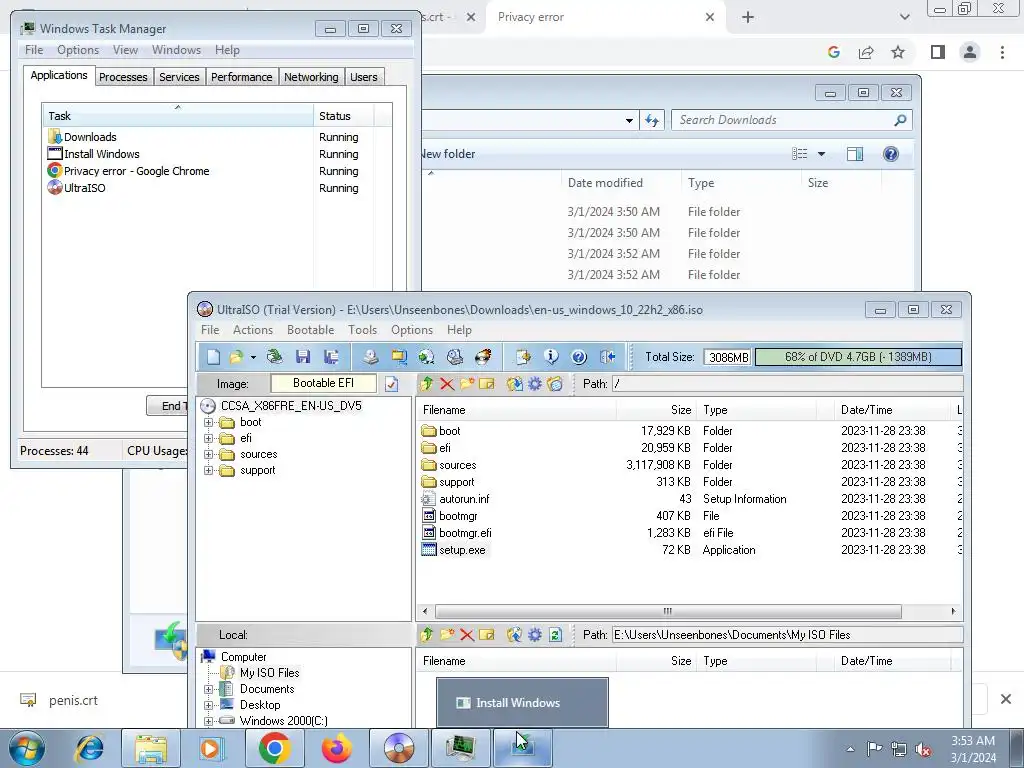Open the Explorer address bar dropdown arrow
Screen dimensions: 1024x768
point(629,120)
